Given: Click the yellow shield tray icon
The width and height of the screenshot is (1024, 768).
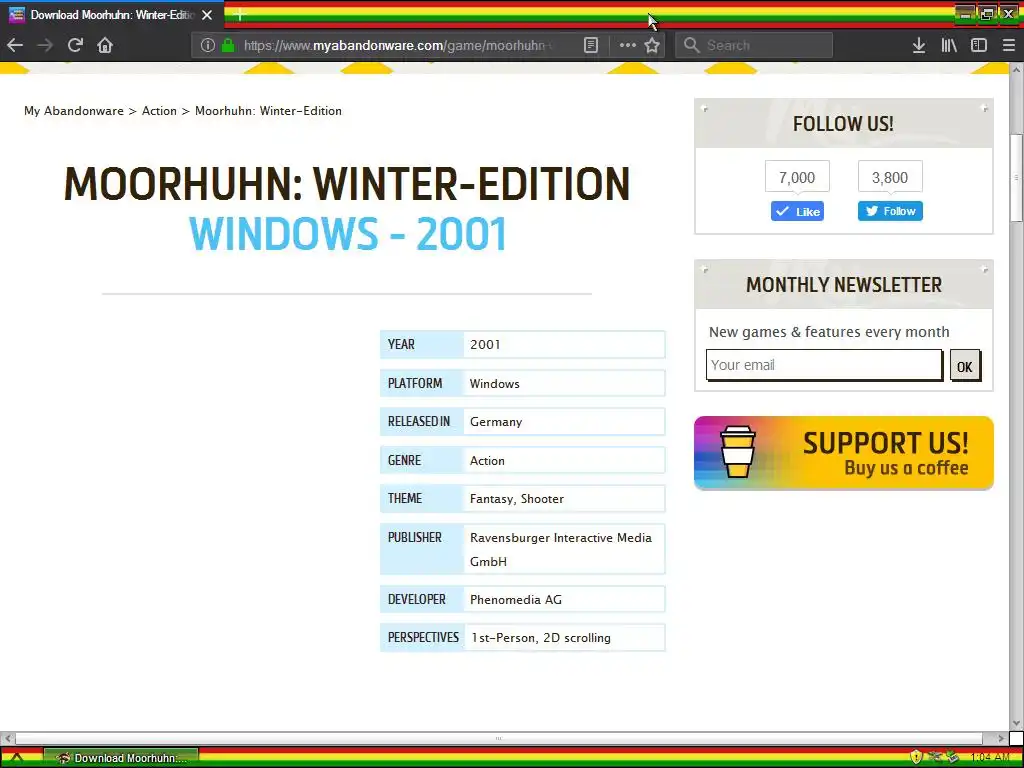Looking at the screenshot, I should (916, 758).
